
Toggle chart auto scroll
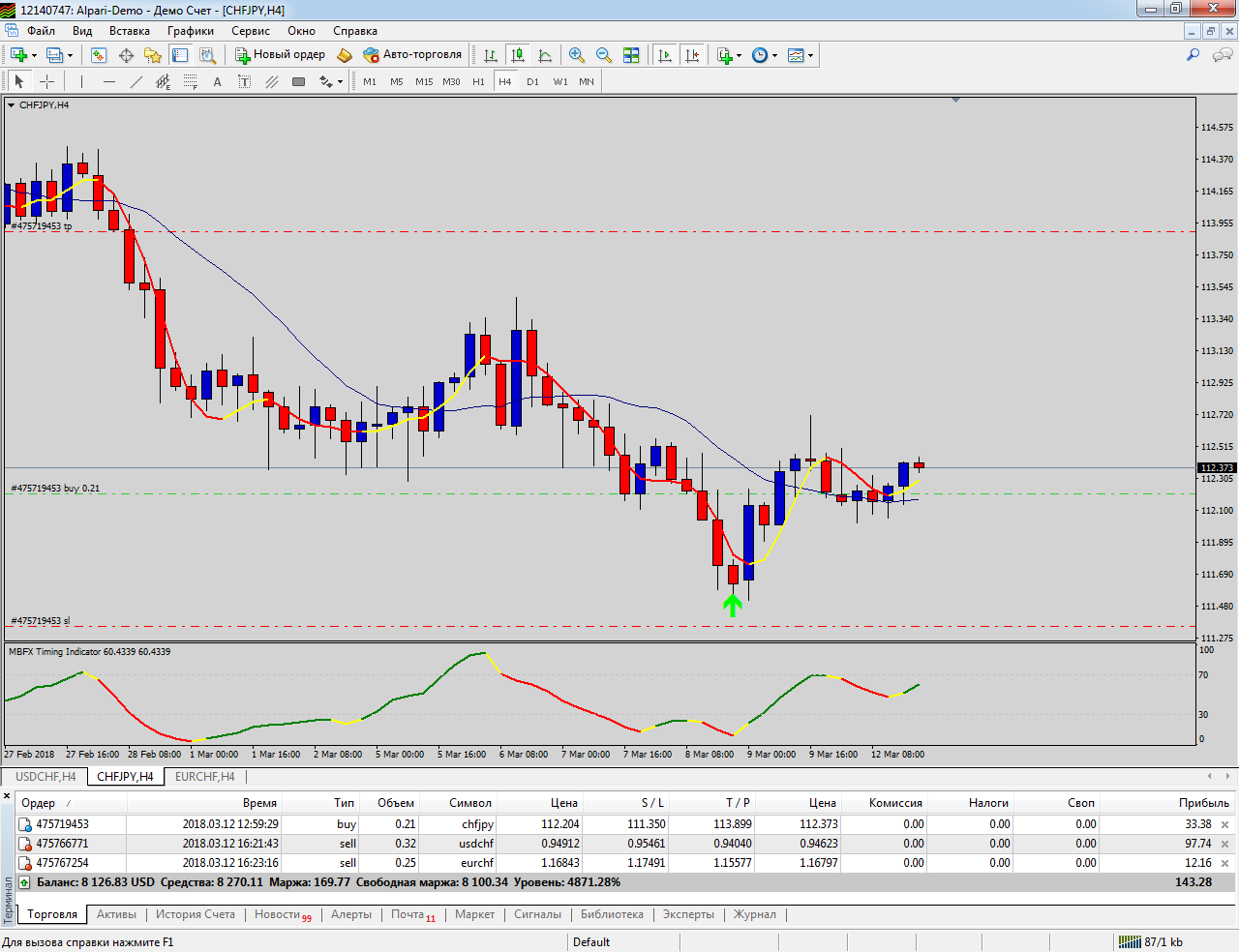coord(664,55)
